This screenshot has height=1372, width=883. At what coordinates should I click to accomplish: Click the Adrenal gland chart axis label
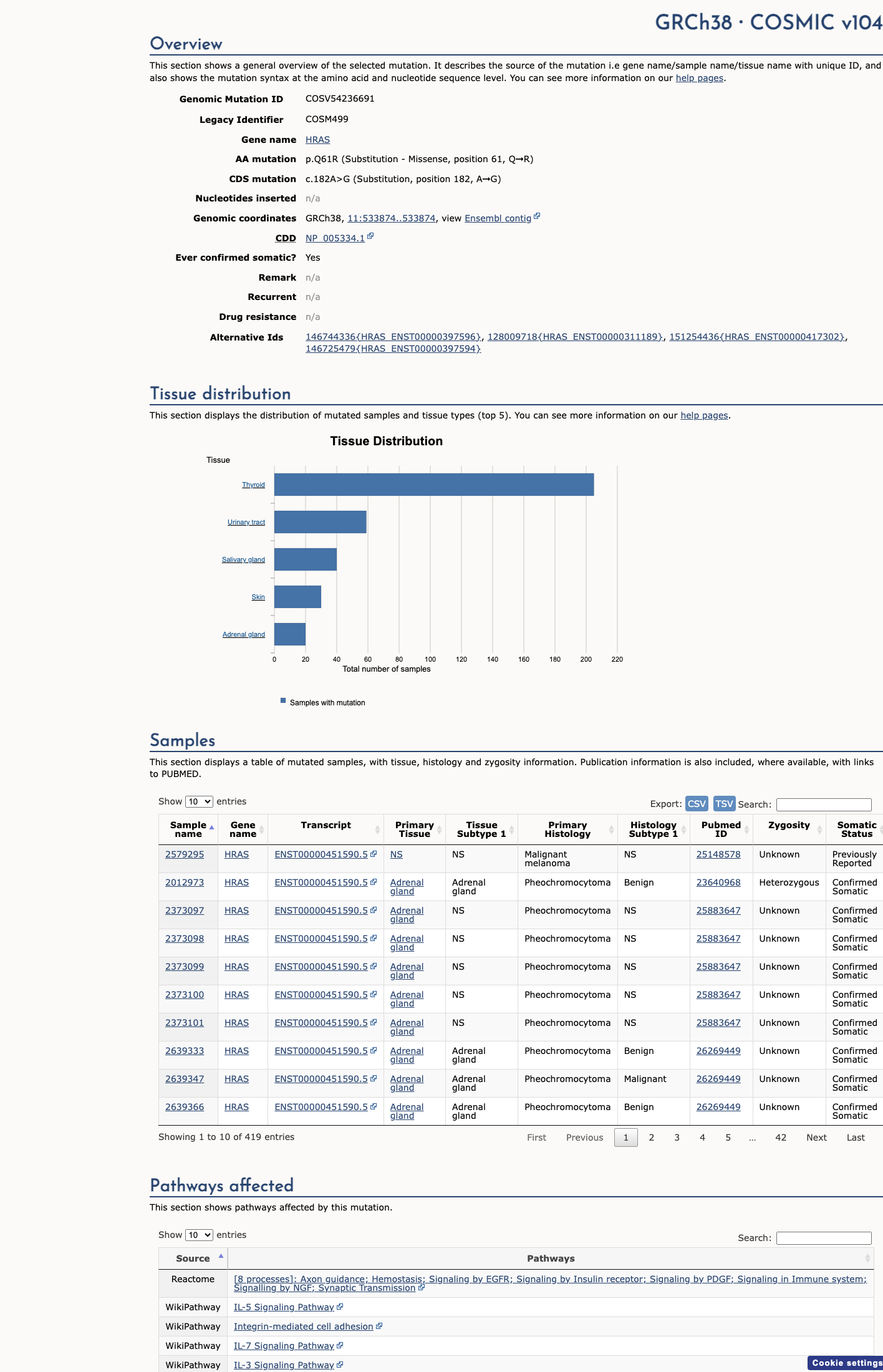244,634
